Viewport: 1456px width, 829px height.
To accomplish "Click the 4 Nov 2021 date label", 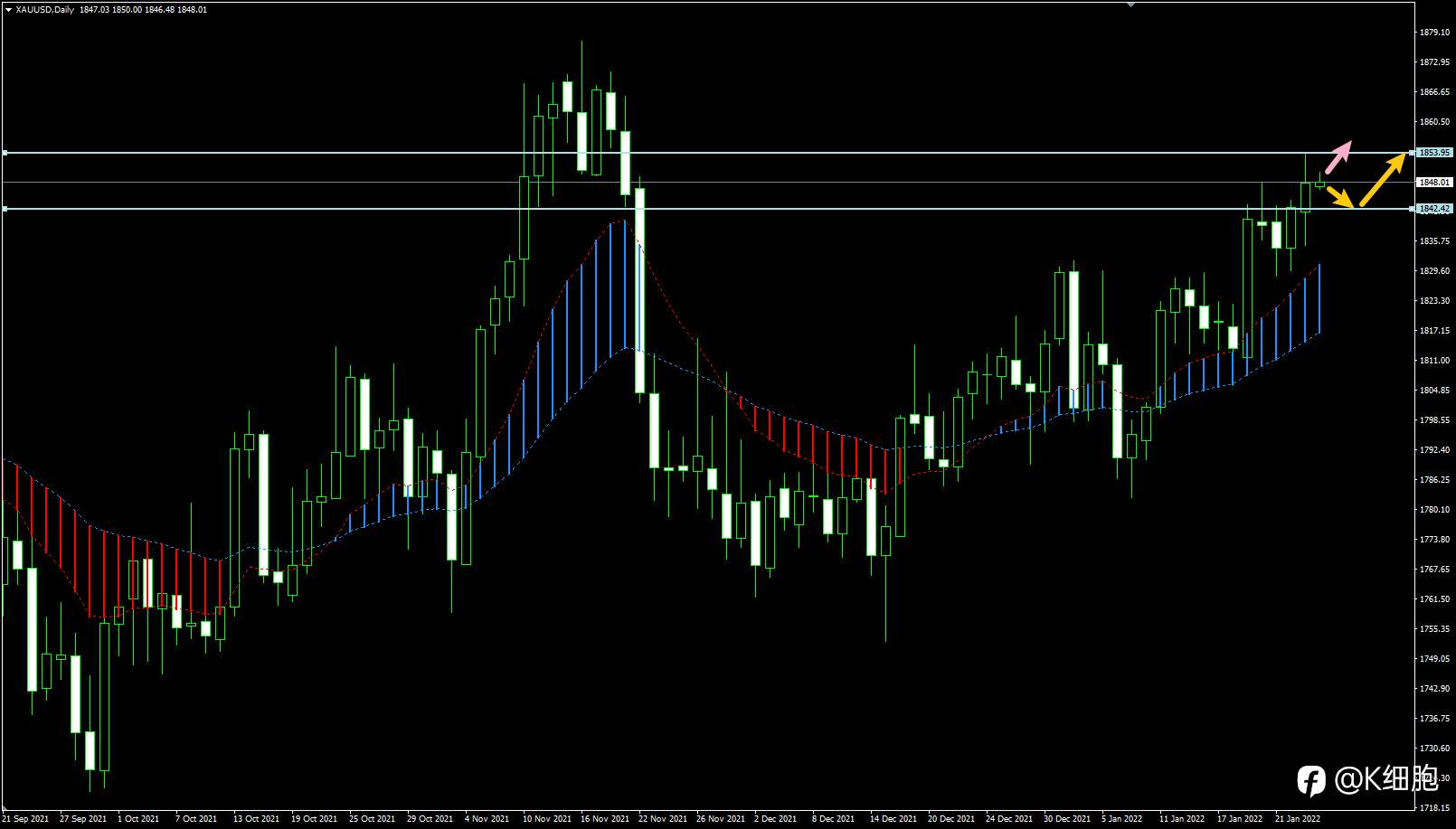I will pos(487,819).
